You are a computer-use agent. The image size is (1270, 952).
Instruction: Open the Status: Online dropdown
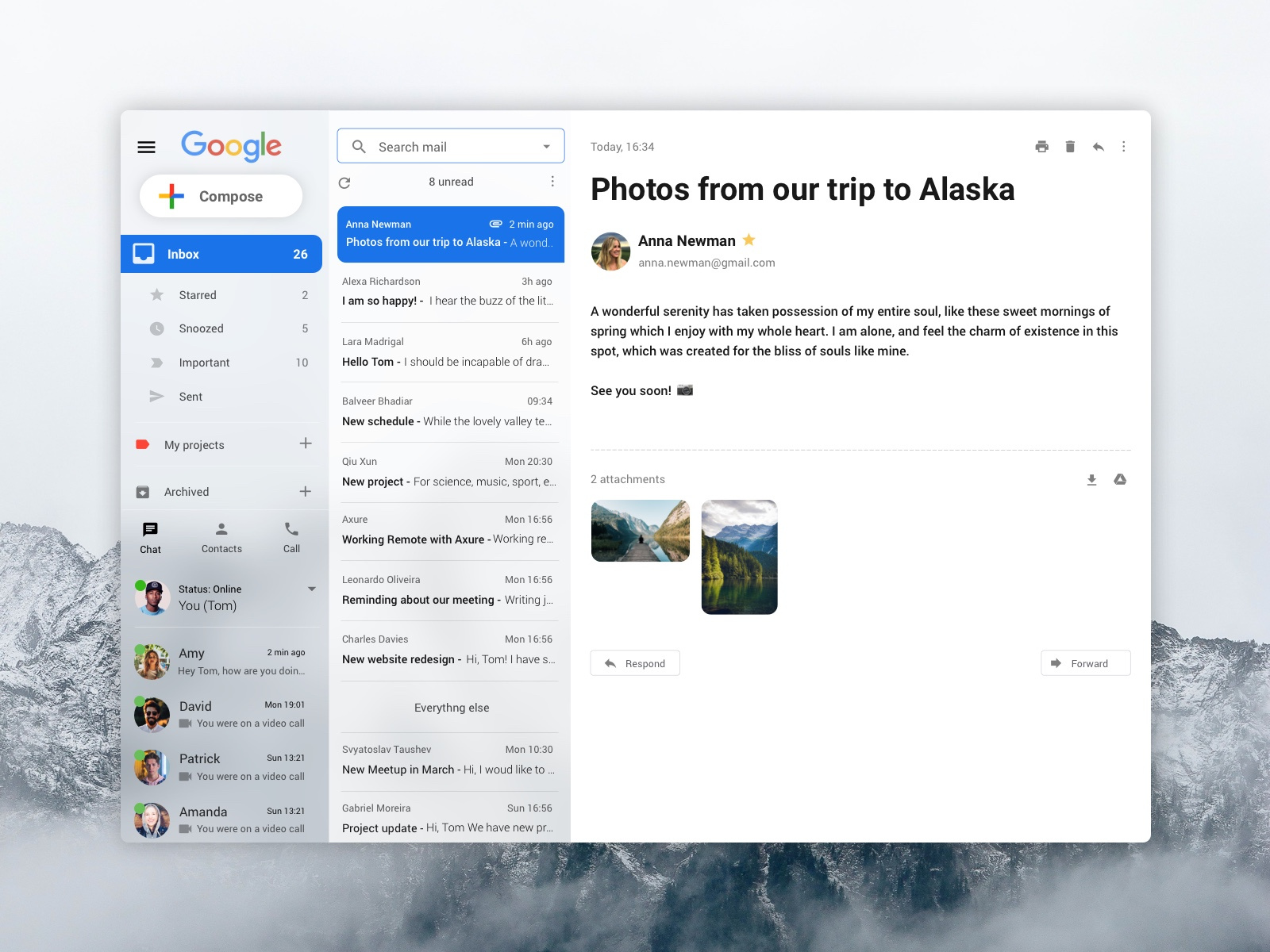coord(311,589)
